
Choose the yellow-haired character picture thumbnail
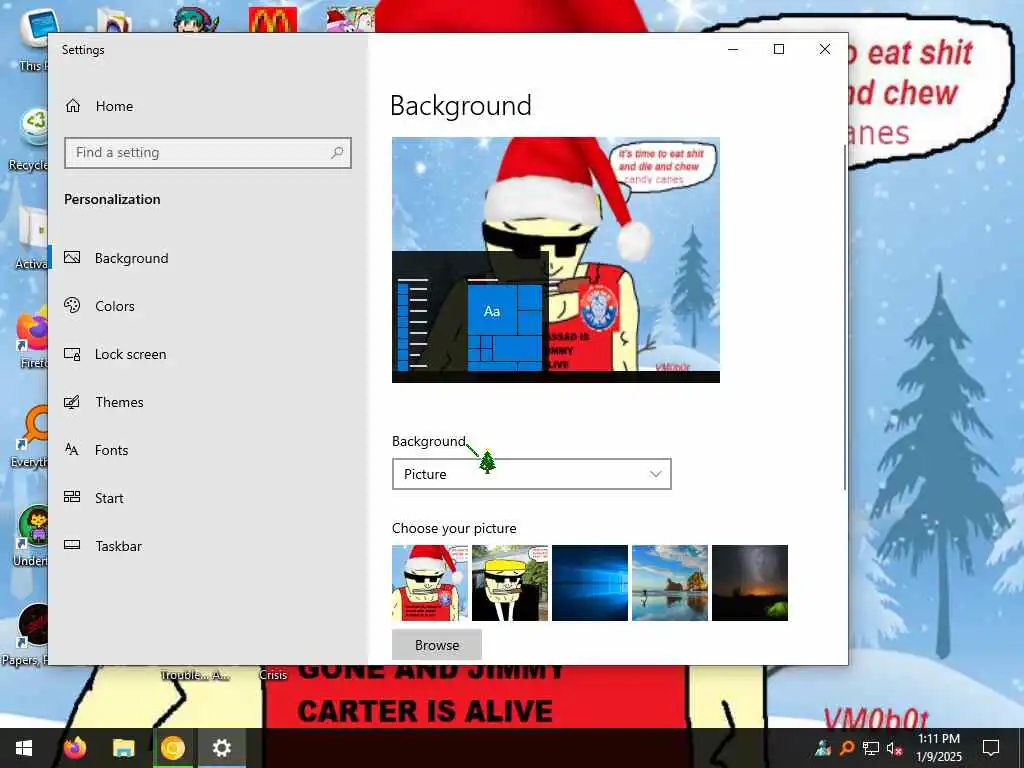pyautogui.click(x=510, y=583)
